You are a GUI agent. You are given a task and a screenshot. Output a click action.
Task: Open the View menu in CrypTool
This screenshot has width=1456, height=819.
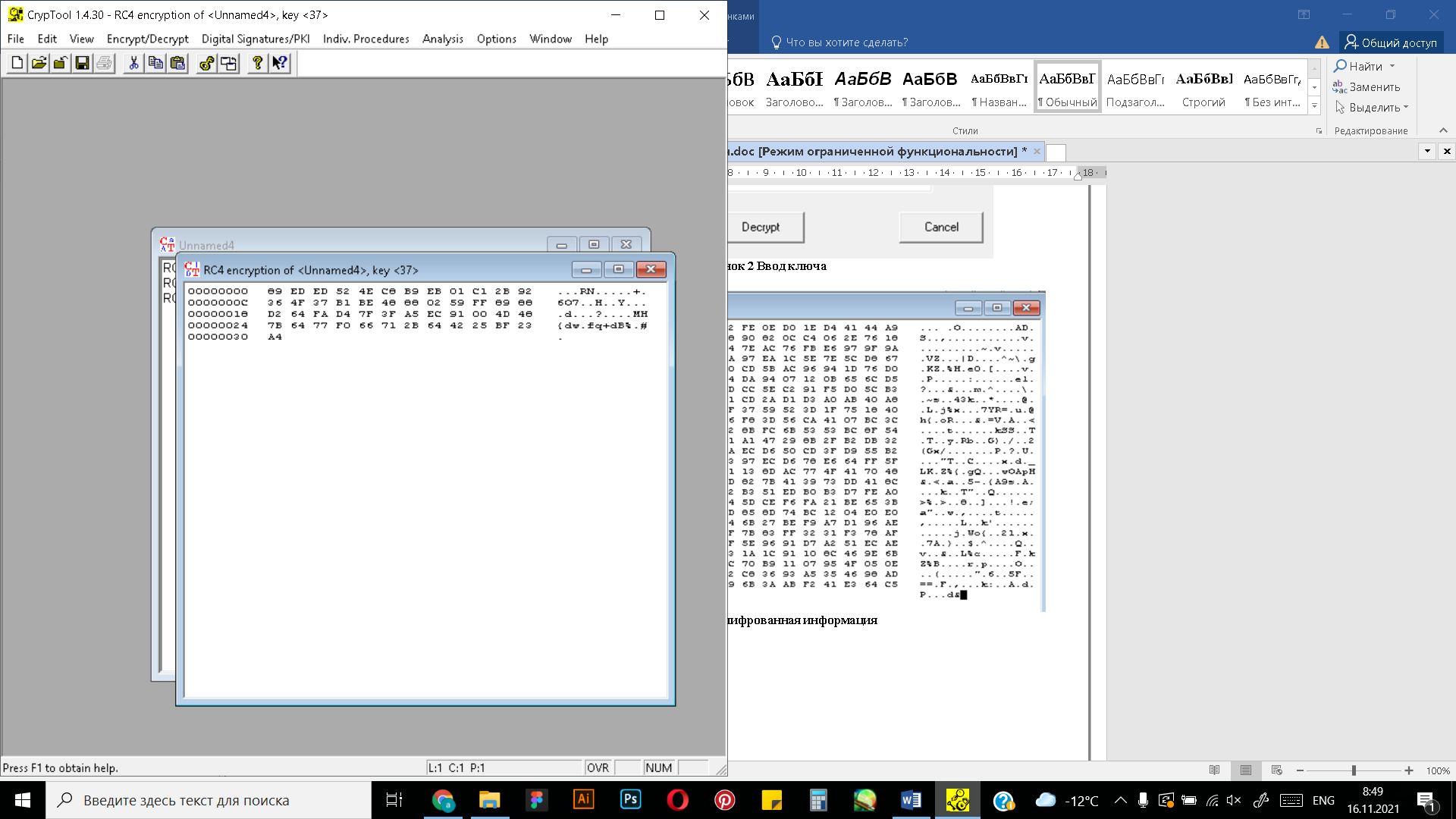(82, 39)
